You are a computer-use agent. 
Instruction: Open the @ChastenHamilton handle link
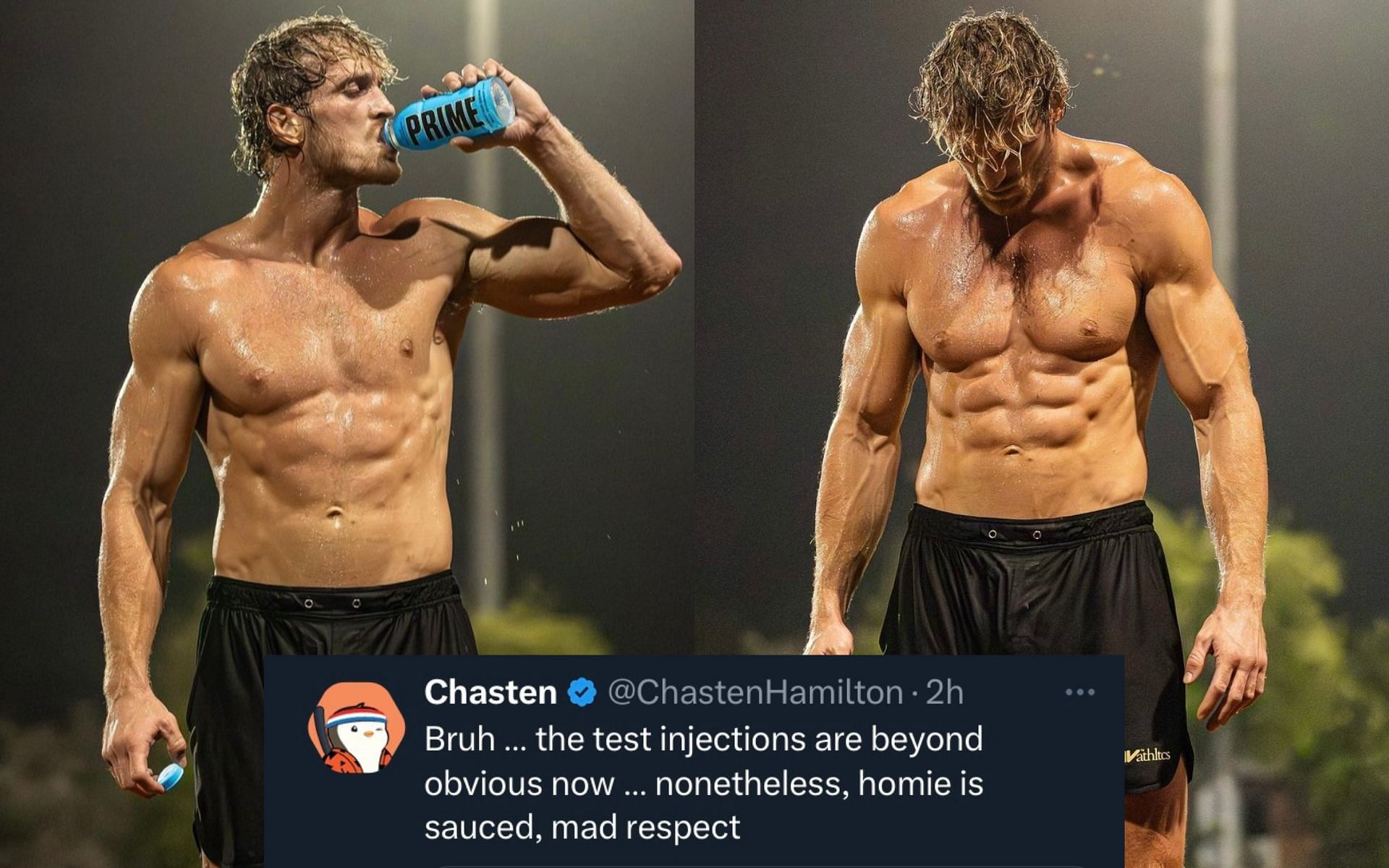755,692
